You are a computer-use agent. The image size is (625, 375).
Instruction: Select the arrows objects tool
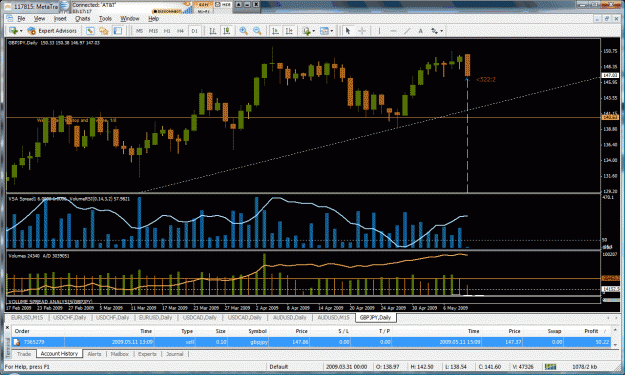434,31
